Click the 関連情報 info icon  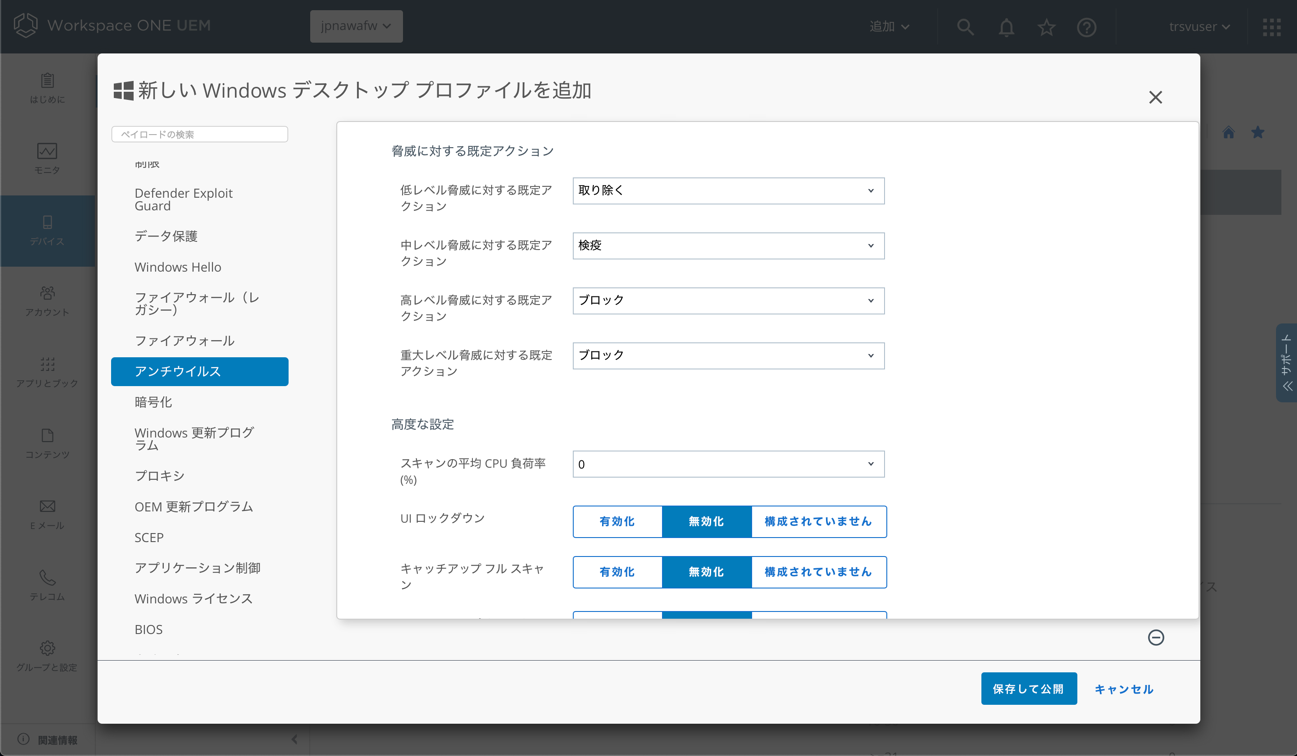(x=23, y=740)
